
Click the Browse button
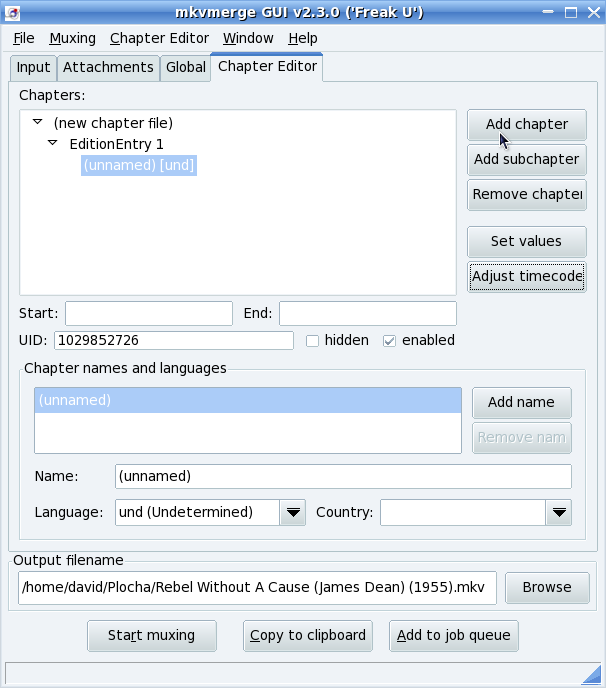click(547, 588)
